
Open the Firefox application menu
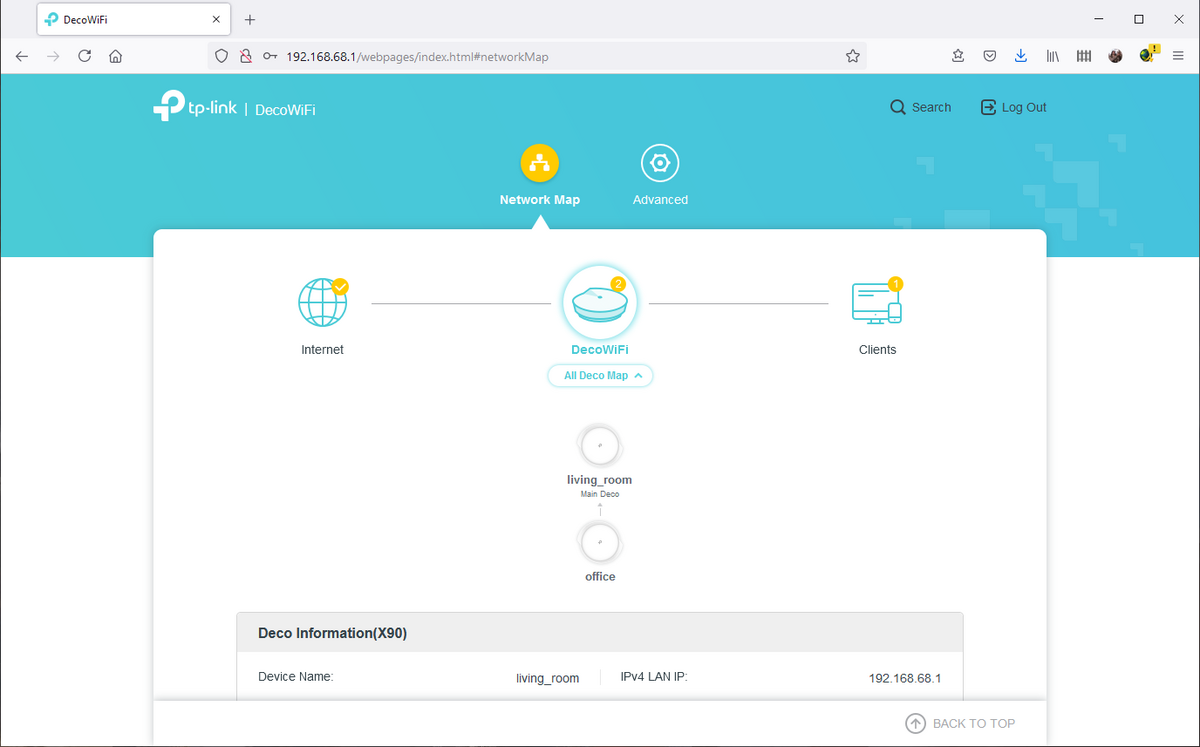click(x=1178, y=57)
